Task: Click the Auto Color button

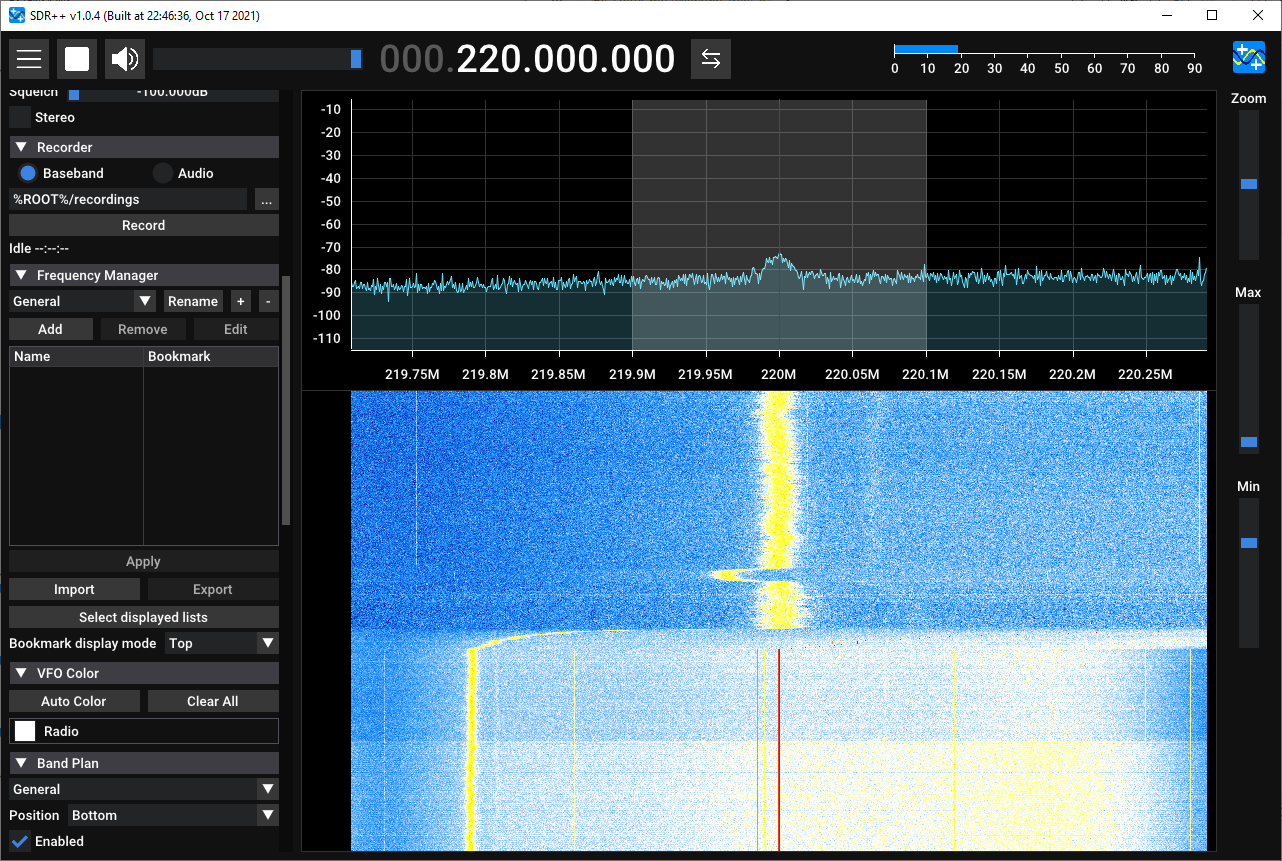Action: 74,701
